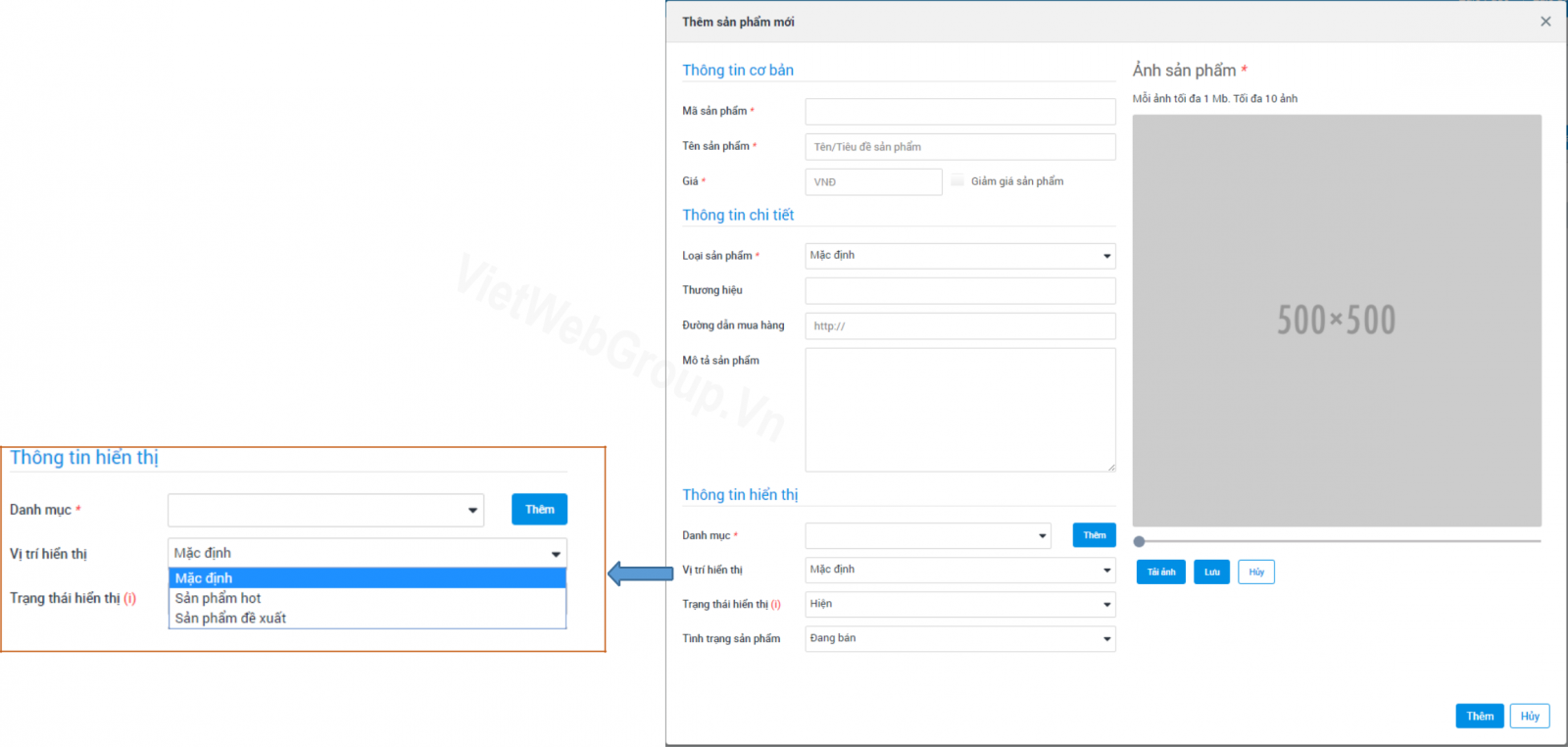This screenshot has width=1568, height=747.
Task: Choose Sản phẩm đề xuất option
Action: (x=231, y=619)
